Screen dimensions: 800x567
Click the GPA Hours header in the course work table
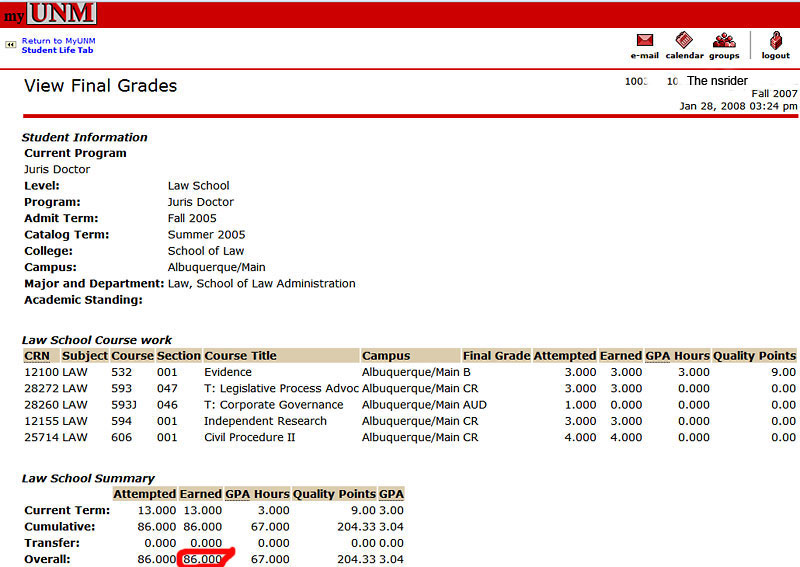pyautogui.click(x=677, y=356)
